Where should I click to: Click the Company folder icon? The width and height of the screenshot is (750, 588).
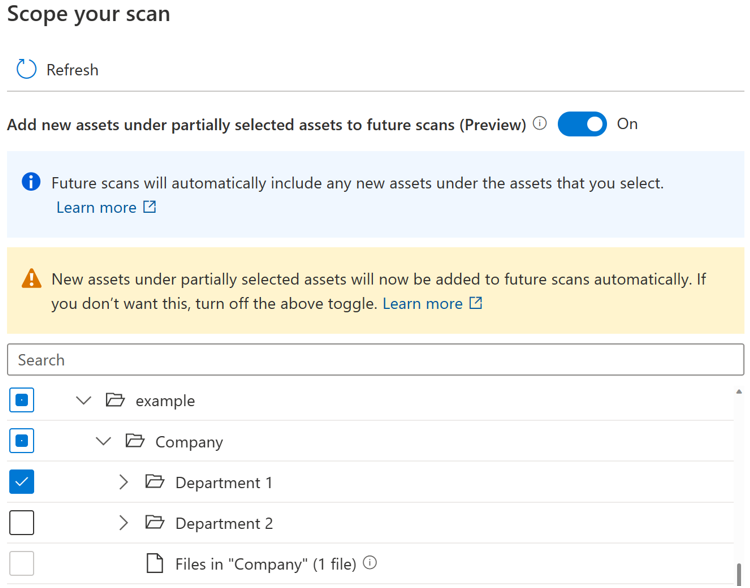coord(135,441)
